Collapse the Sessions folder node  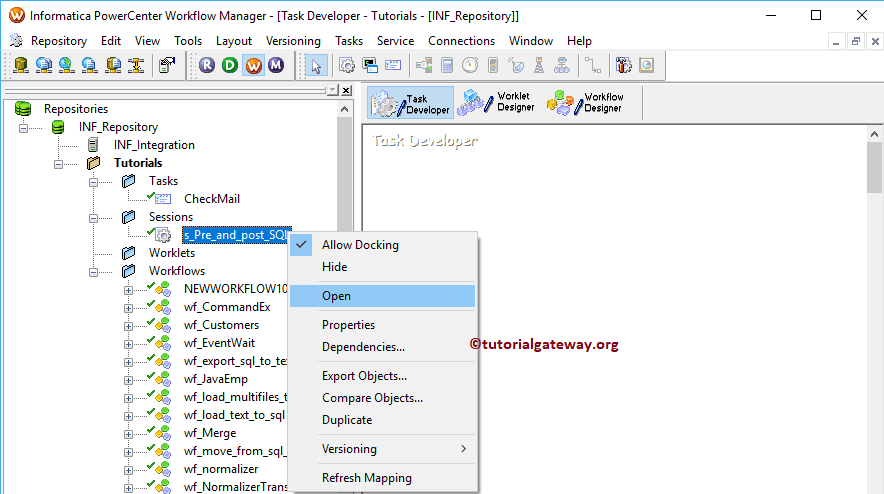(x=93, y=218)
